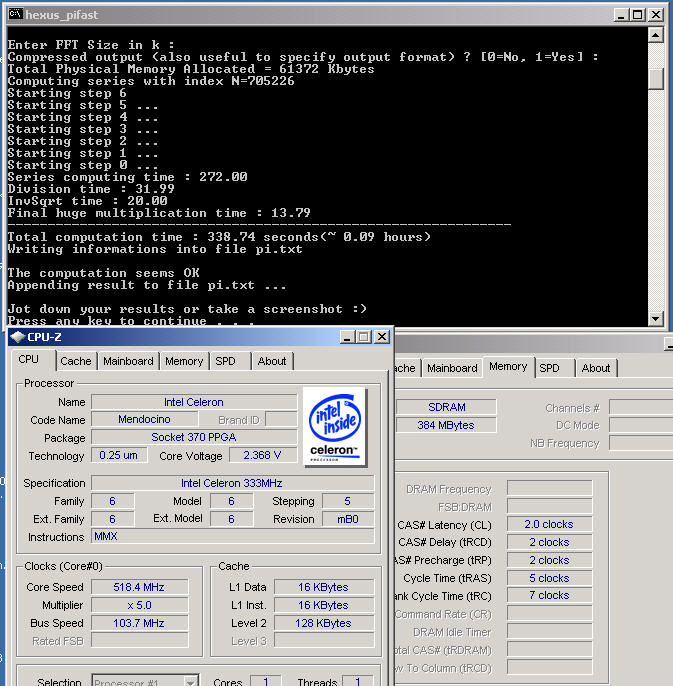Click the Package value 'Socket 370 PPGA'

[x=194, y=437]
